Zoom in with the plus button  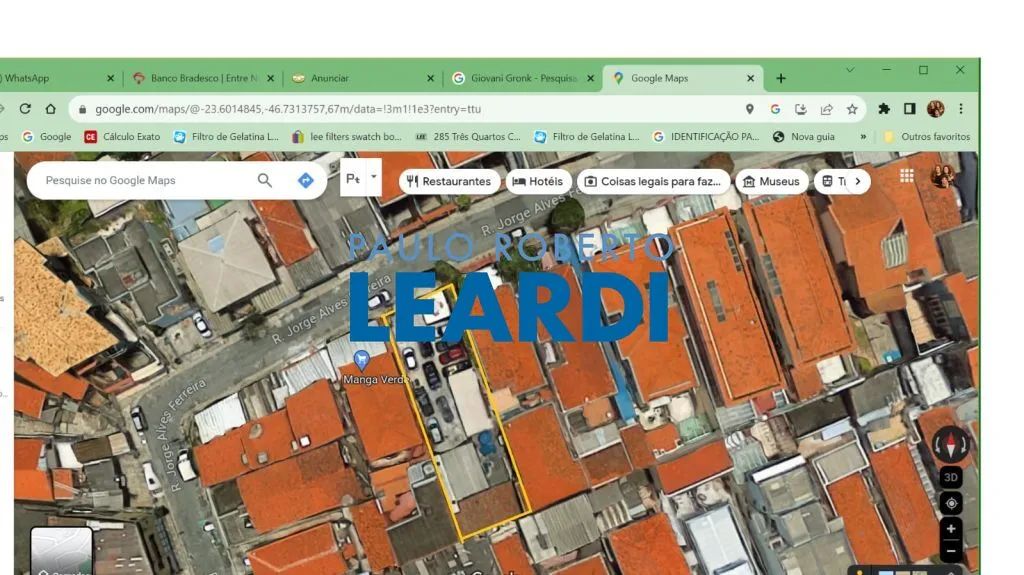[951, 529]
